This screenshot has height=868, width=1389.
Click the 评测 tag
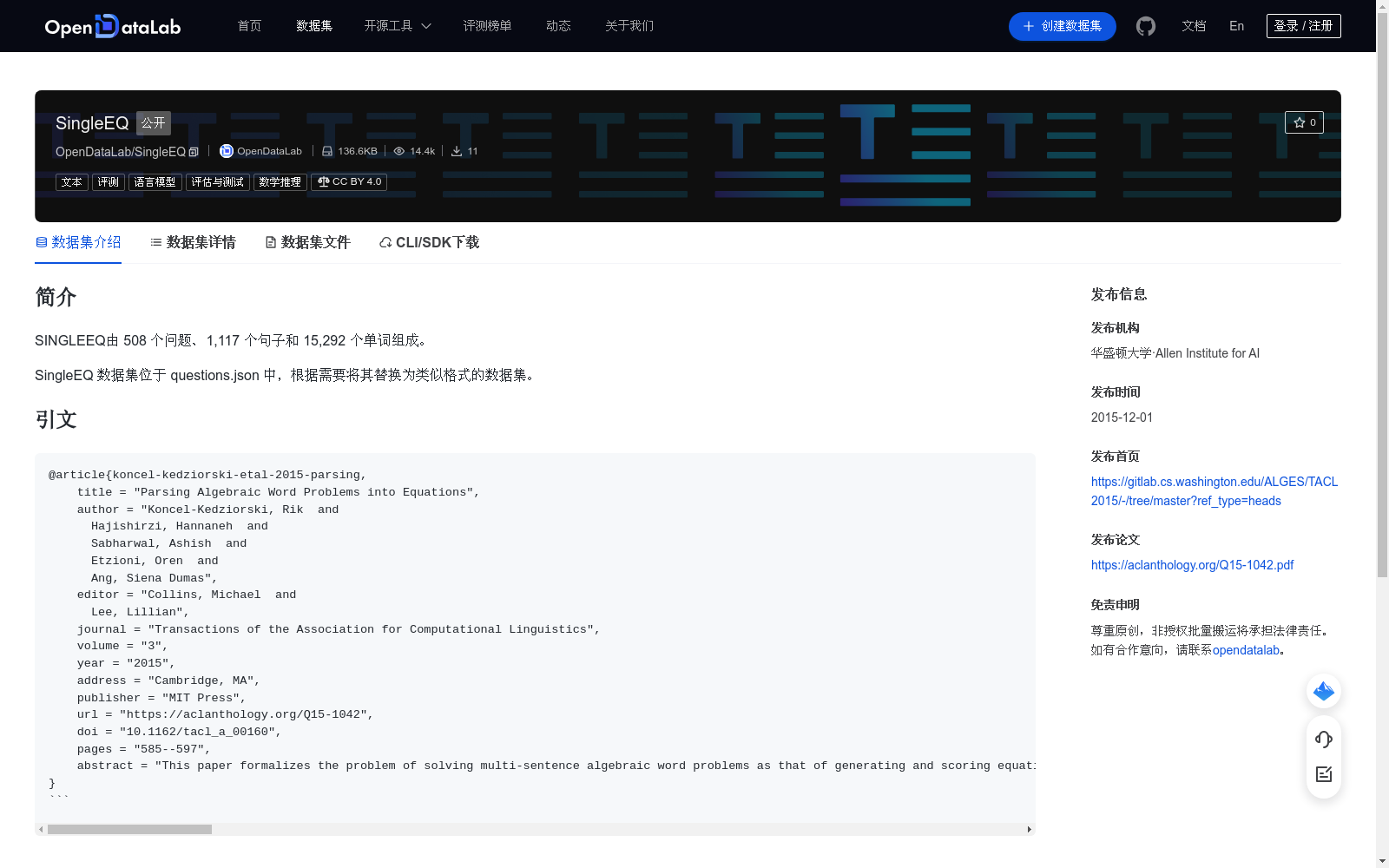coord(109,182)
